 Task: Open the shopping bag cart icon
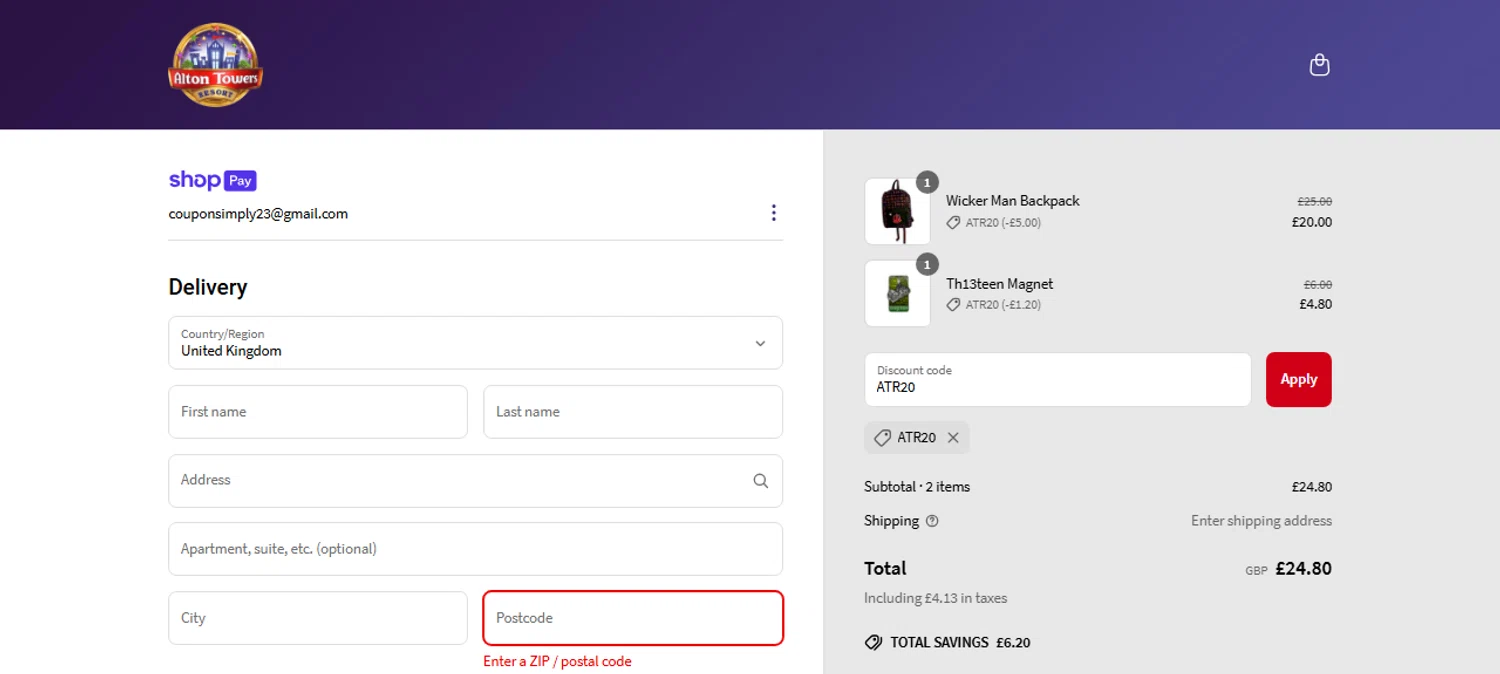(1319, 65)
